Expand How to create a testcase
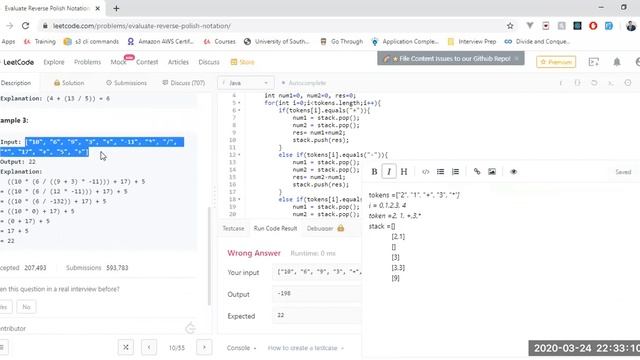The image size is (640, 360). coord(306,348)
